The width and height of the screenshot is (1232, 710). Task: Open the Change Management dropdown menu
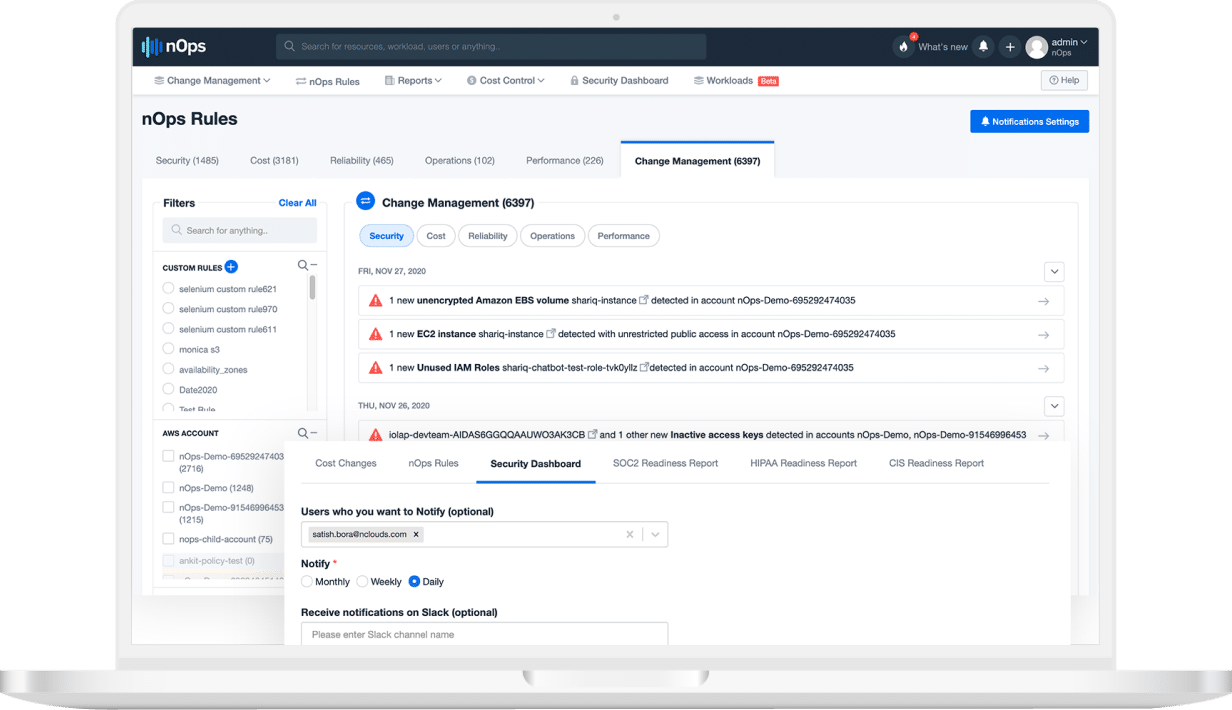pyautogui.click(x=212, y=80)
